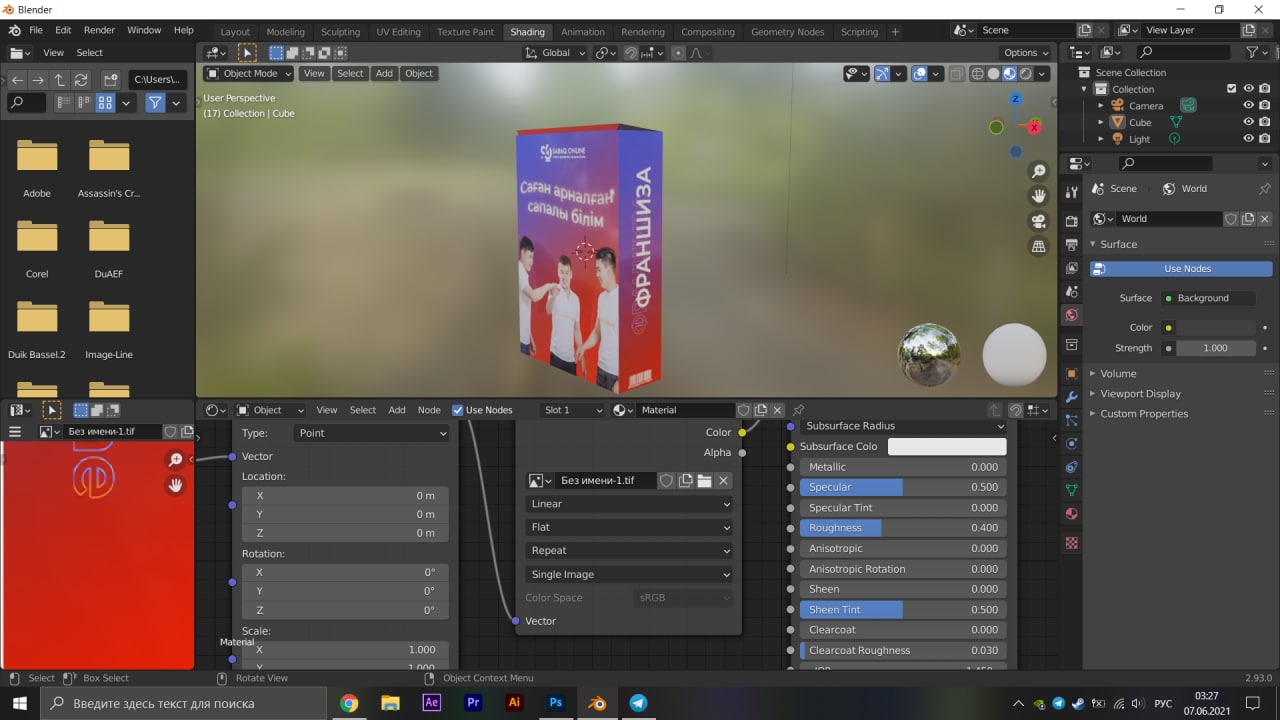Open Telegram from the taskbar
Screen dimensions: 1280x720
click(x=638, y=703)
